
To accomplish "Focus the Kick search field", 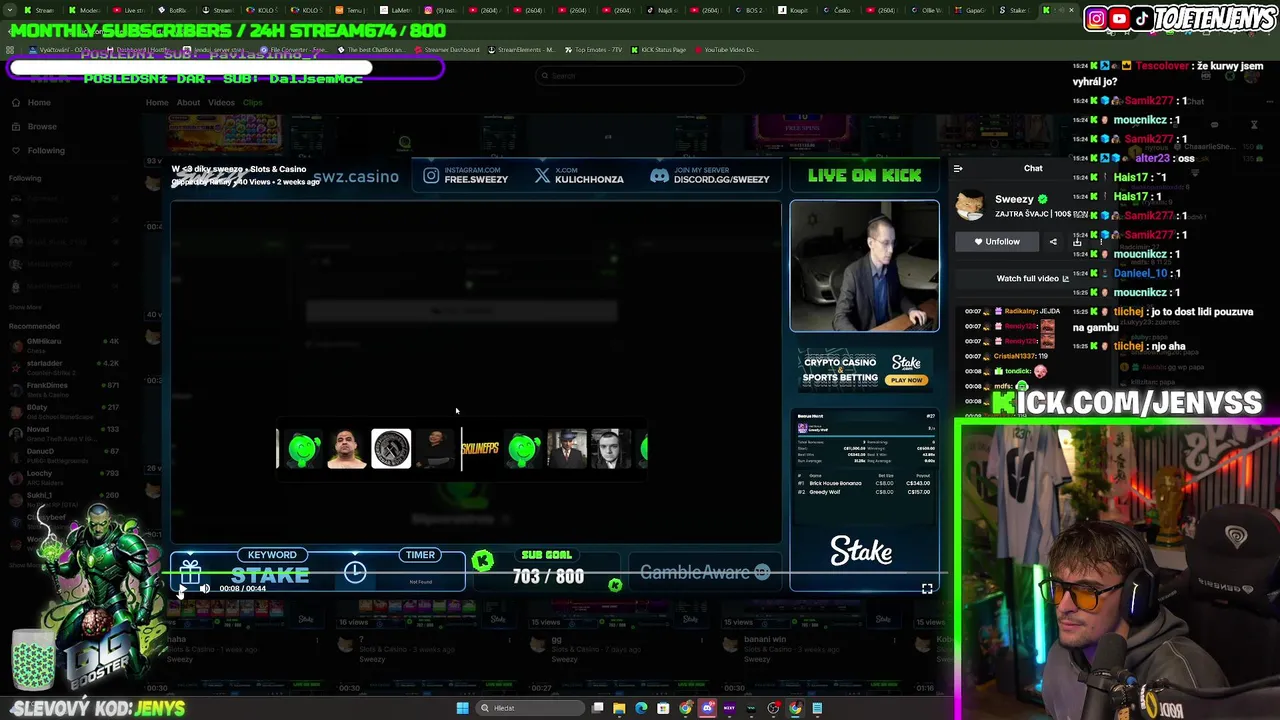I will (x=640, y=76).
